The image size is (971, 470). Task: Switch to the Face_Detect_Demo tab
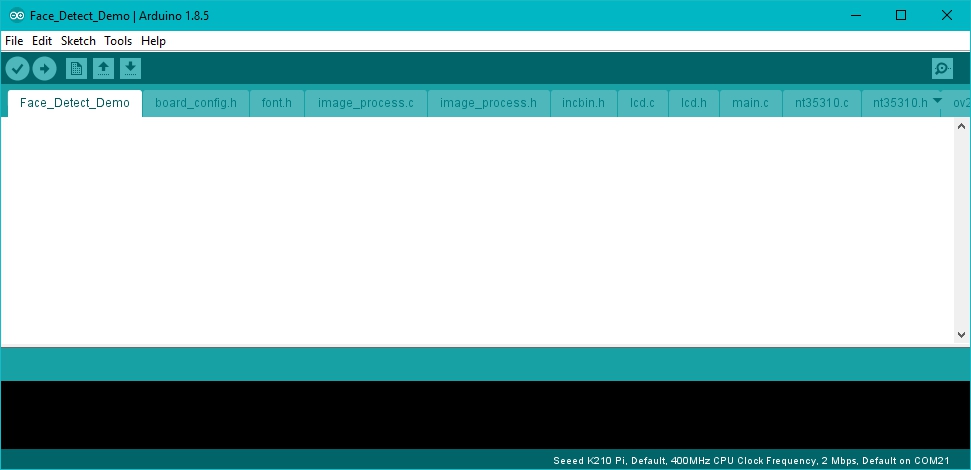point(75,103)
